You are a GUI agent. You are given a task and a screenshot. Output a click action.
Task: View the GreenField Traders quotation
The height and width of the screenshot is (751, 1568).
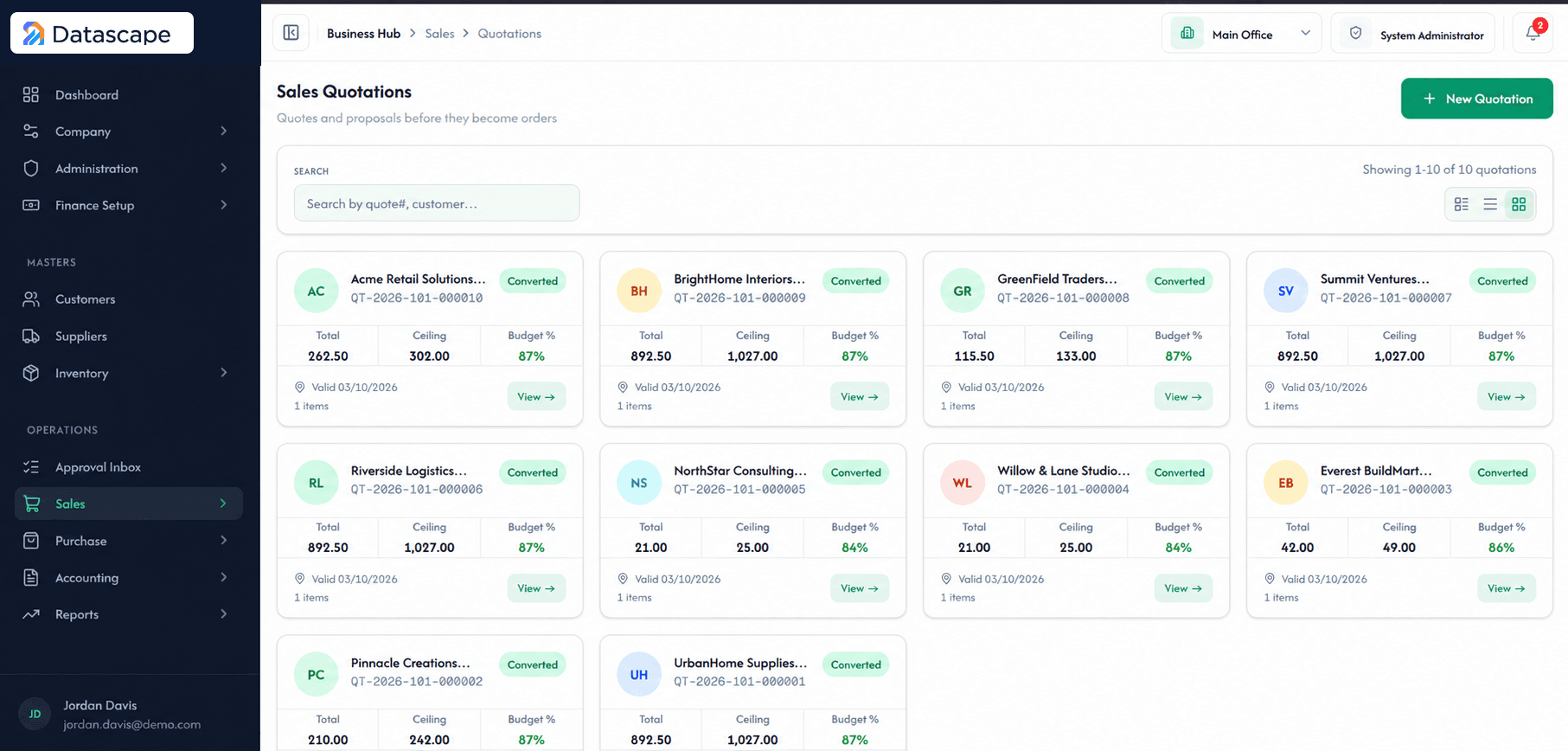[1183, 396]
